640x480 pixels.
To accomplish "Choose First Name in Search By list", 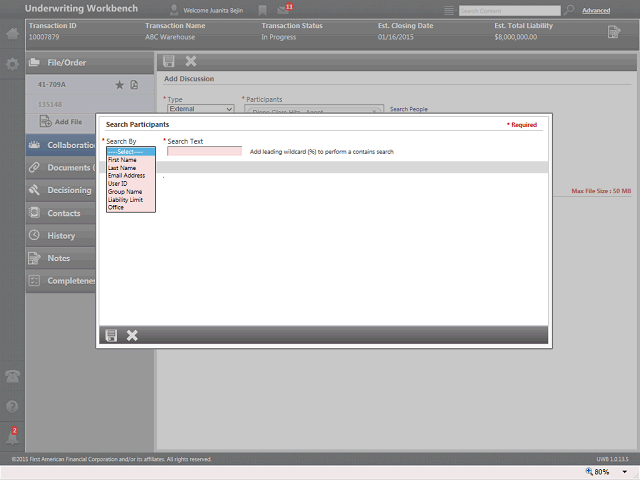I will pos(131,160).
